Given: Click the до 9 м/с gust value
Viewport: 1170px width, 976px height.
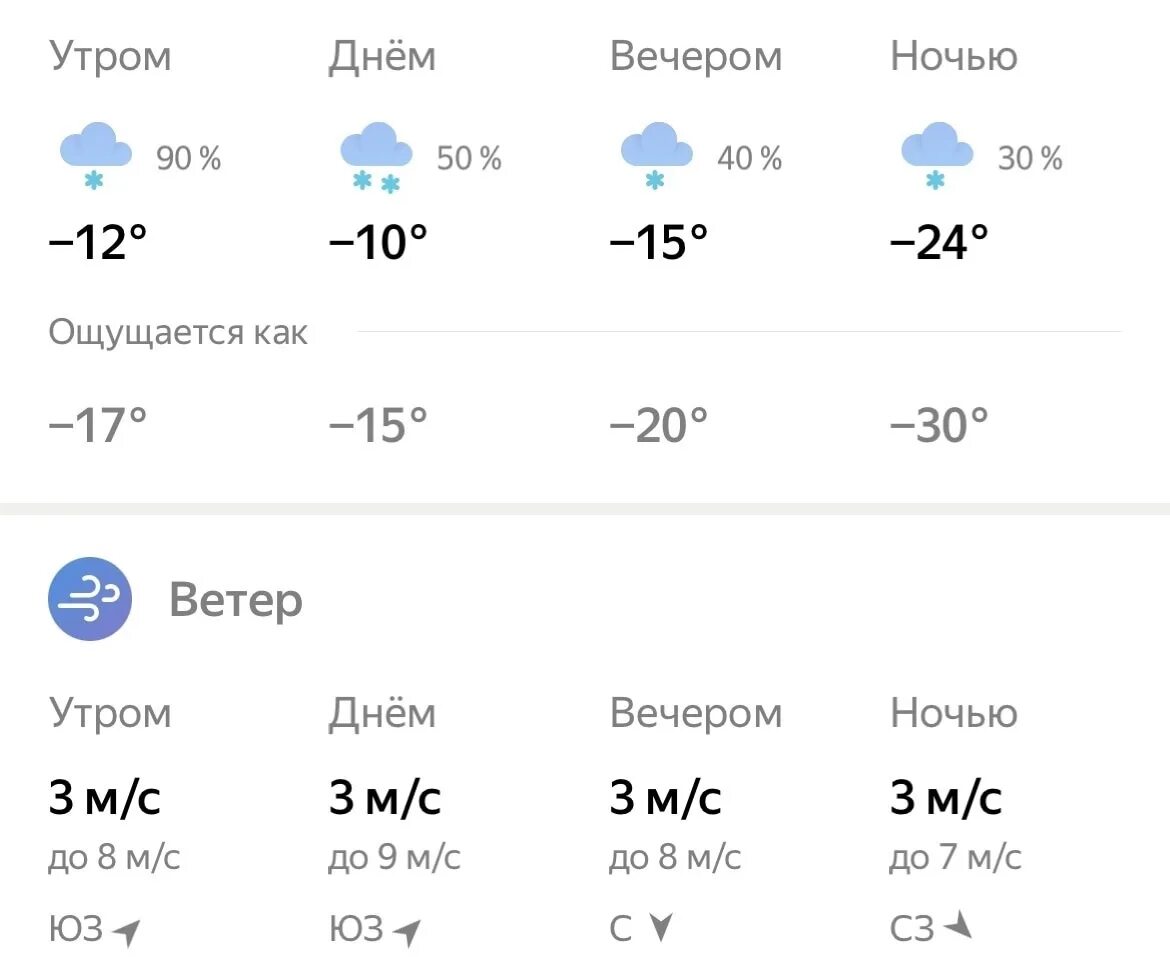Looking at the screenshot, I should (x=395, y=857).
